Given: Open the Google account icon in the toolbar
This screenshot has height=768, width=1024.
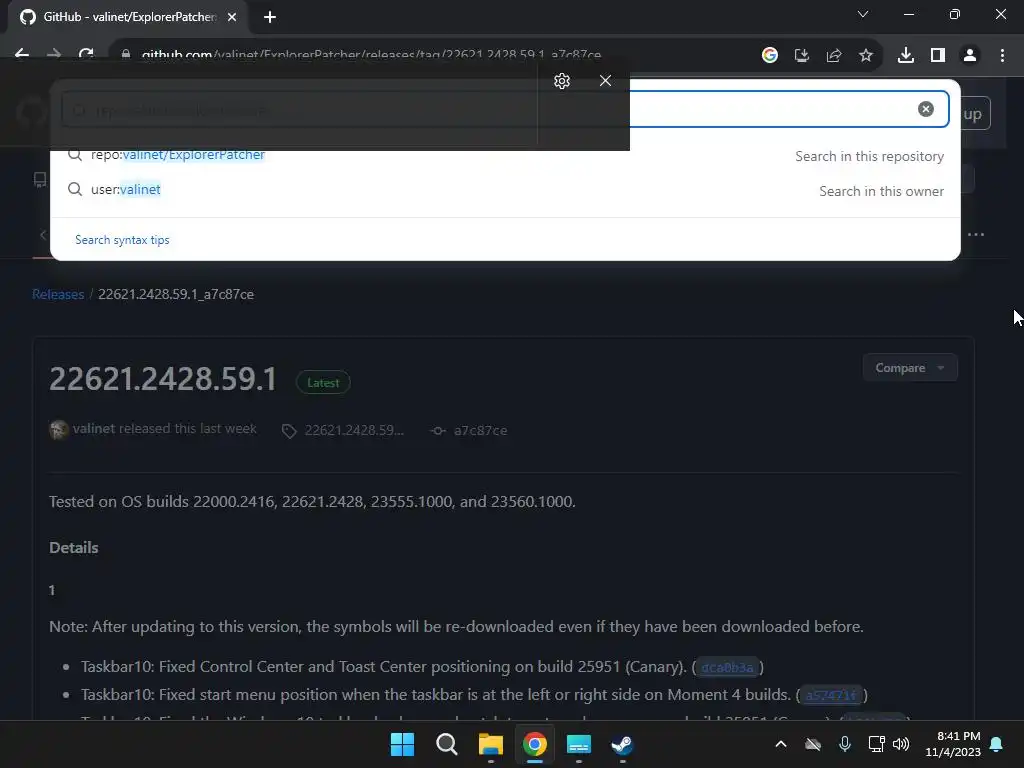Looking at the screenshot, I should point(769,56).
